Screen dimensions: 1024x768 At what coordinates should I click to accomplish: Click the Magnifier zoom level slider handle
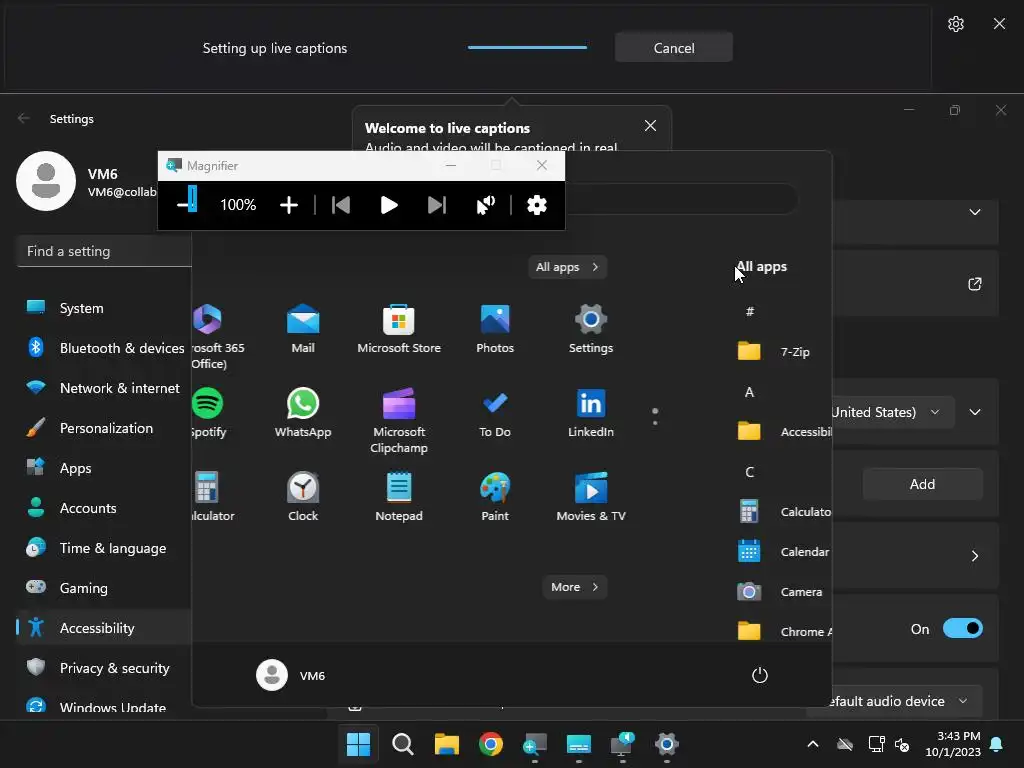coord(193,199)
